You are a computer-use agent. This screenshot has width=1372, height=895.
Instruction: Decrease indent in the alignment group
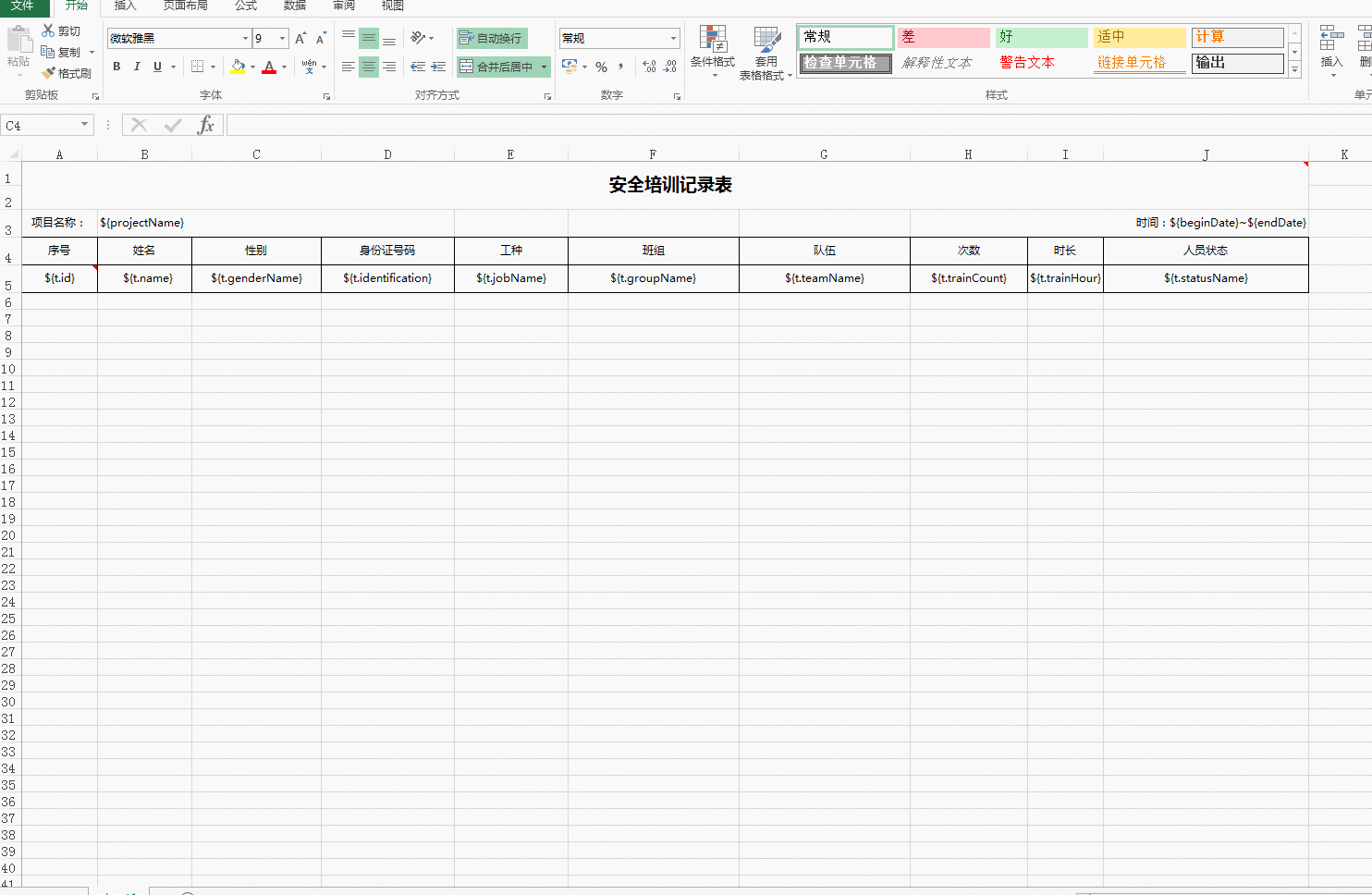tap(418, 67)
